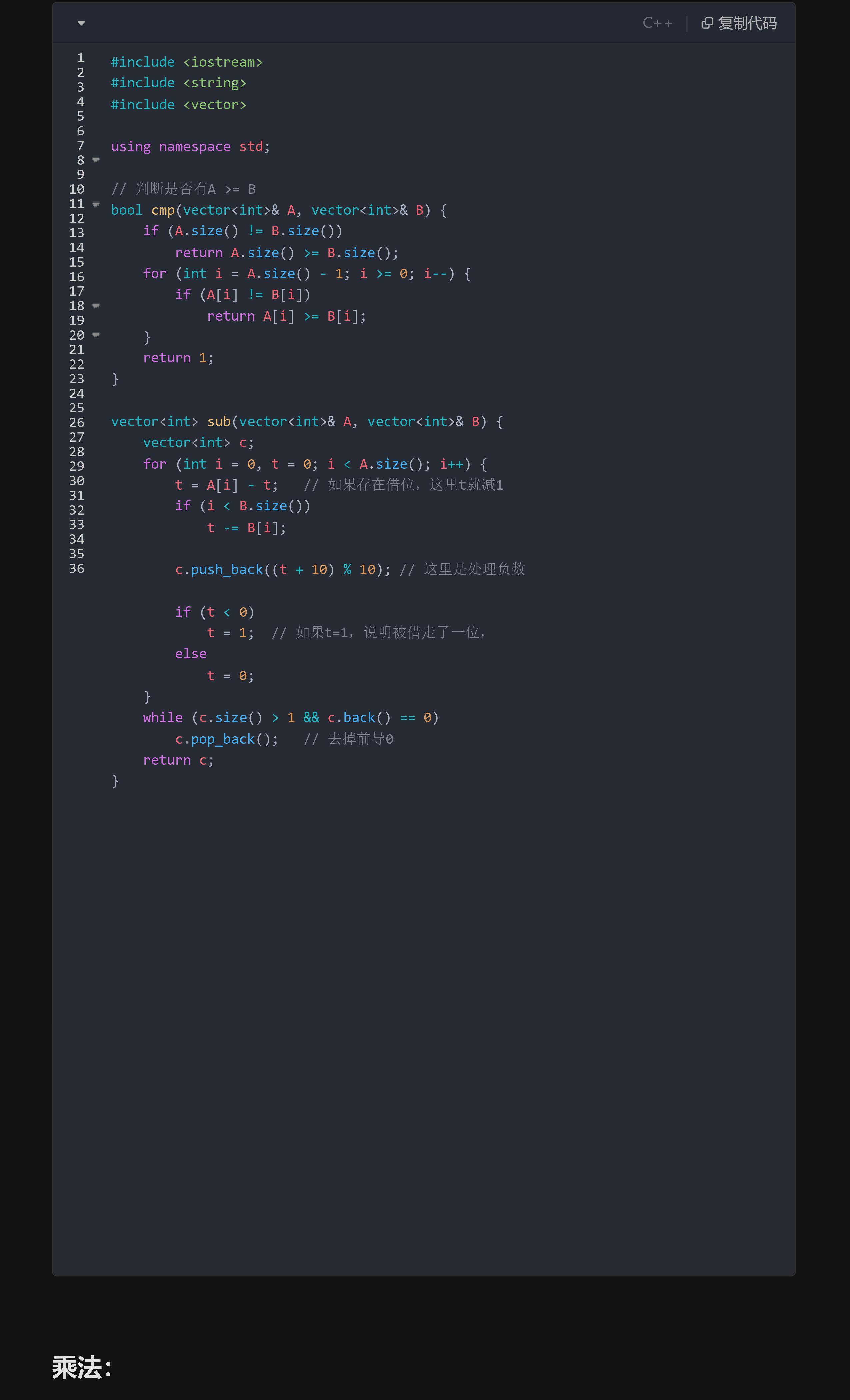Click line number 36 in gutter
Screen dimensions: 850x1400
pos(77,568)
